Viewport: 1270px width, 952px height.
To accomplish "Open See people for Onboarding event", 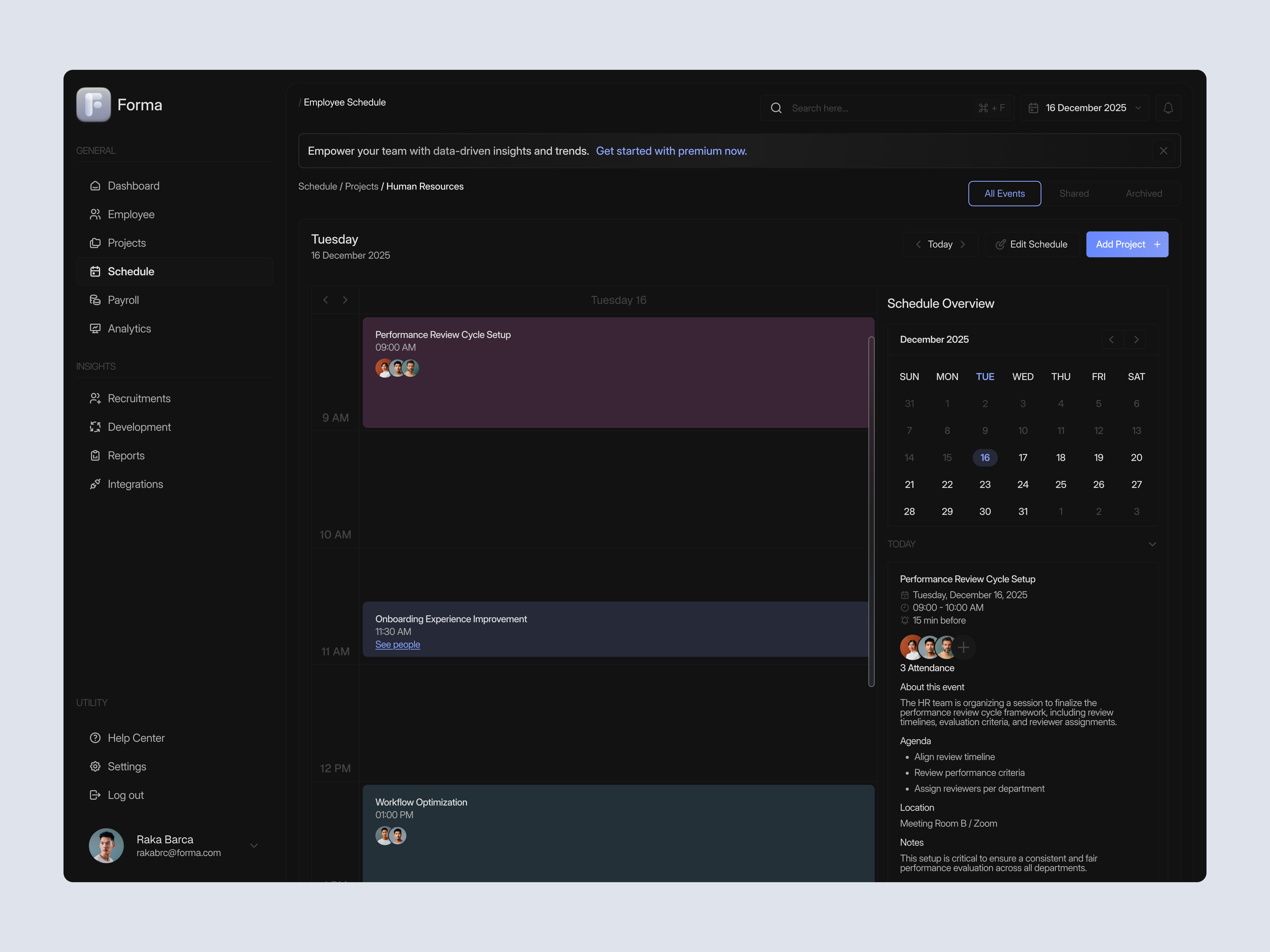I will (397, 644).
